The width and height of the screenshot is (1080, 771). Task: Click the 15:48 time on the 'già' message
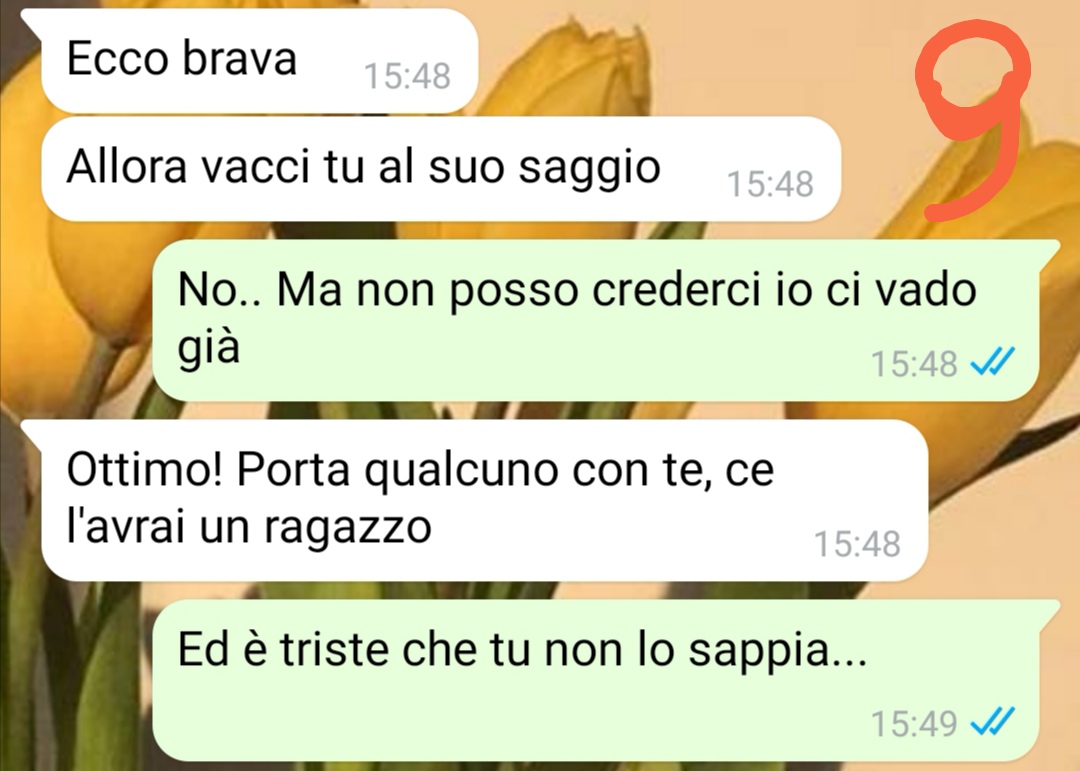(x=914, y=364)
